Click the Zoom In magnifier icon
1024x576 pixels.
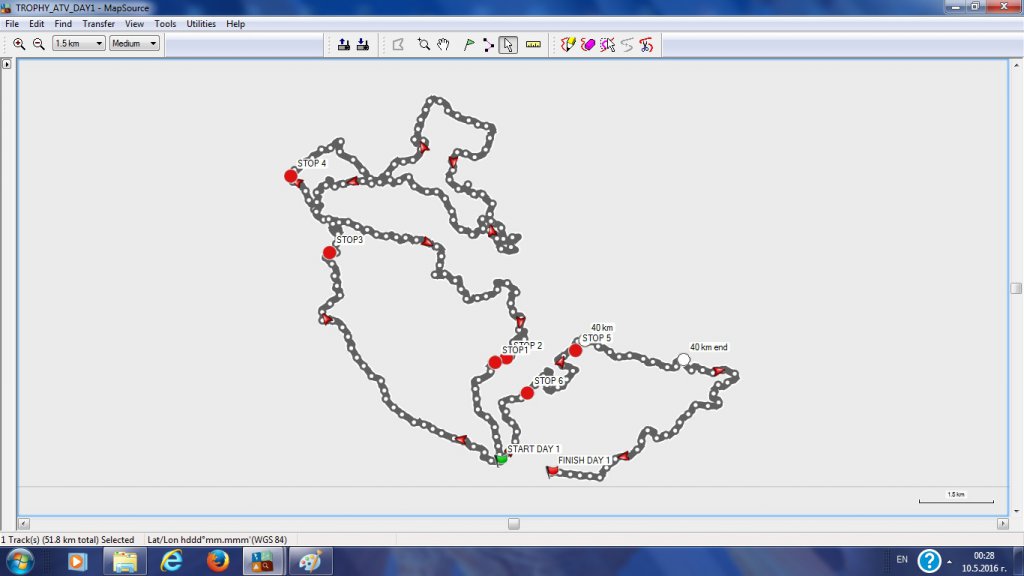tap(19, 44)
